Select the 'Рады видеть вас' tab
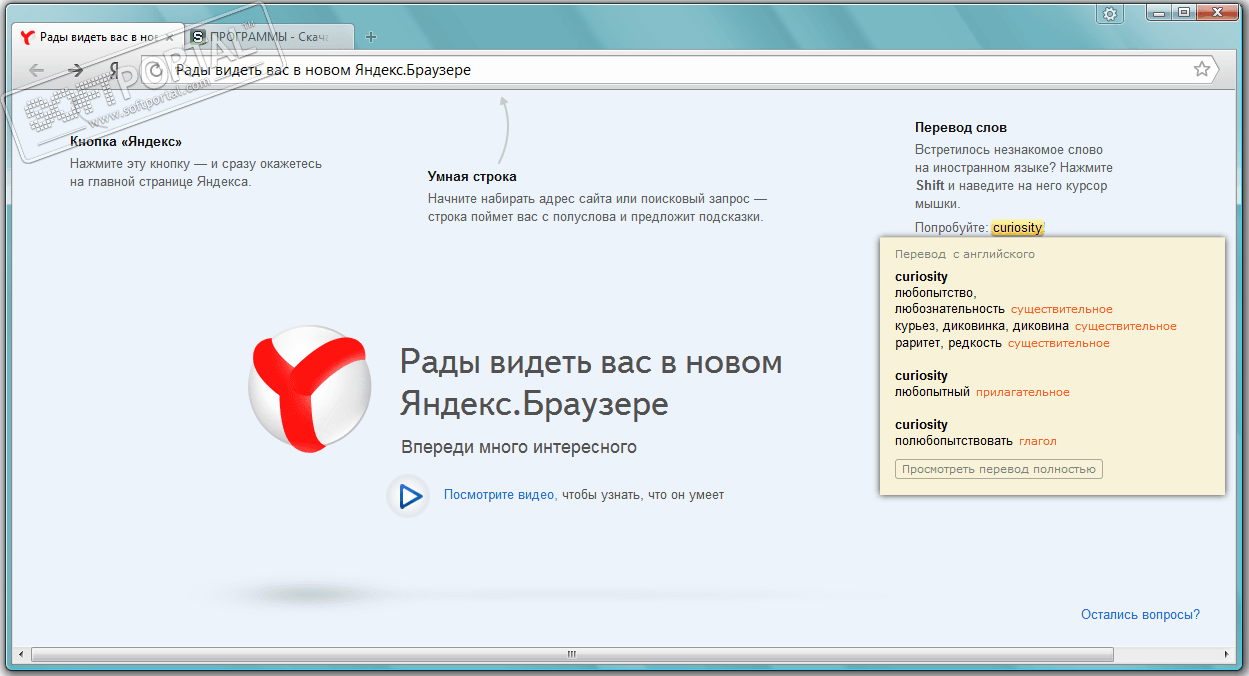Screen dimensions: 1249x676 [98, 37]
